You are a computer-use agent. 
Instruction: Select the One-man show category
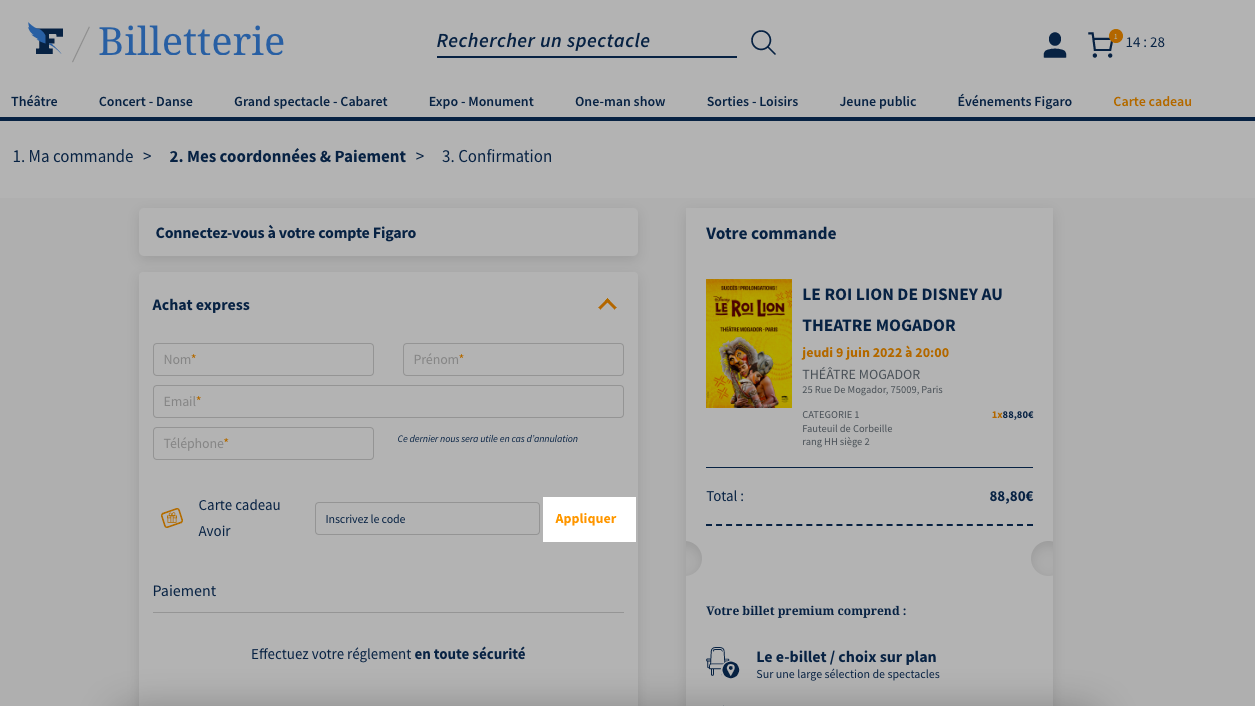click(620, 101)
